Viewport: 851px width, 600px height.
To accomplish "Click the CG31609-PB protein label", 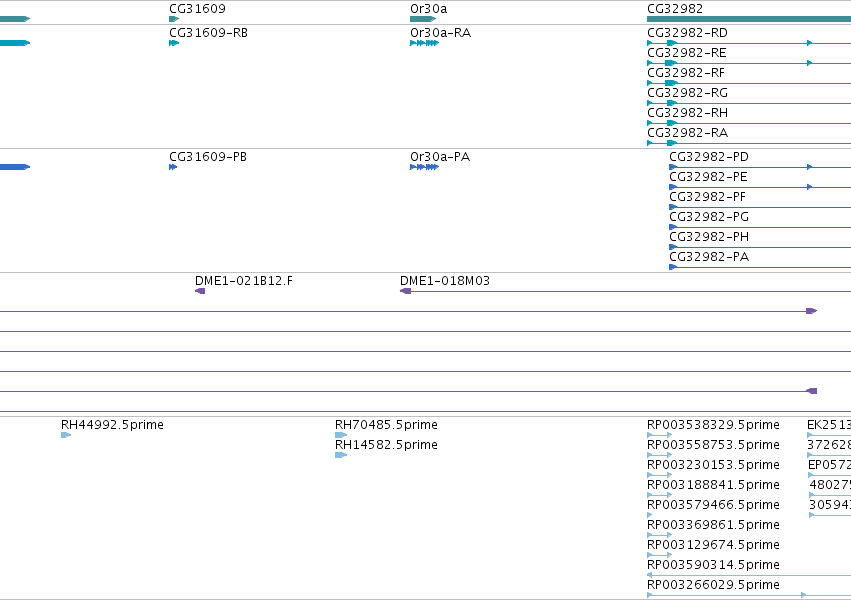I will [x=208, y=157].
